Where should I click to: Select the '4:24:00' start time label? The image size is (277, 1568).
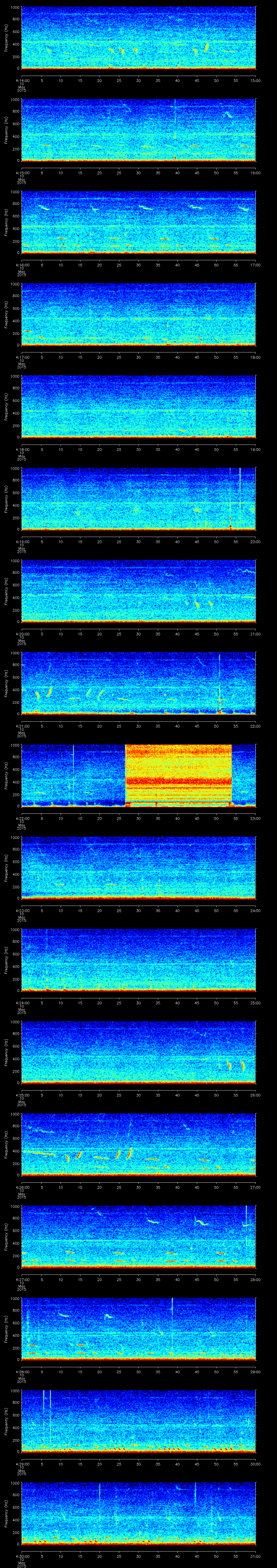[x=22, y=1003]
